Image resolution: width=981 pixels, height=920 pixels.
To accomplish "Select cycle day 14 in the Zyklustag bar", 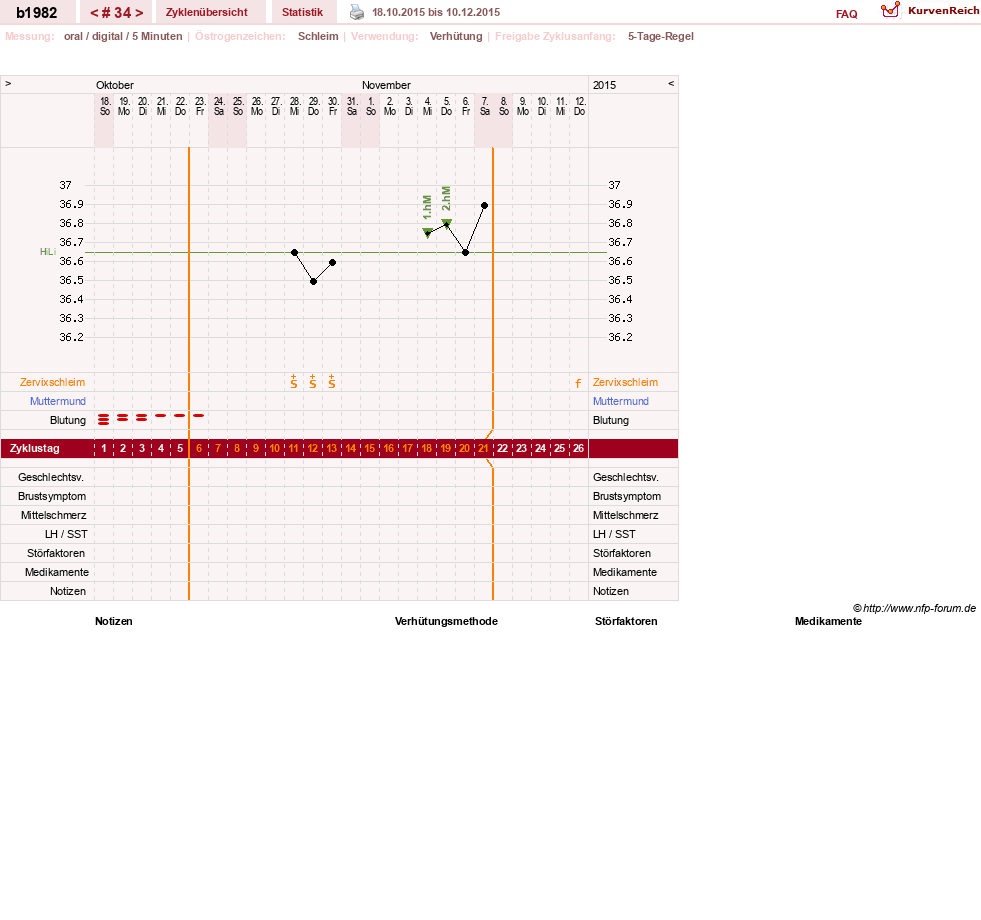I will click(x=351, y=449).
